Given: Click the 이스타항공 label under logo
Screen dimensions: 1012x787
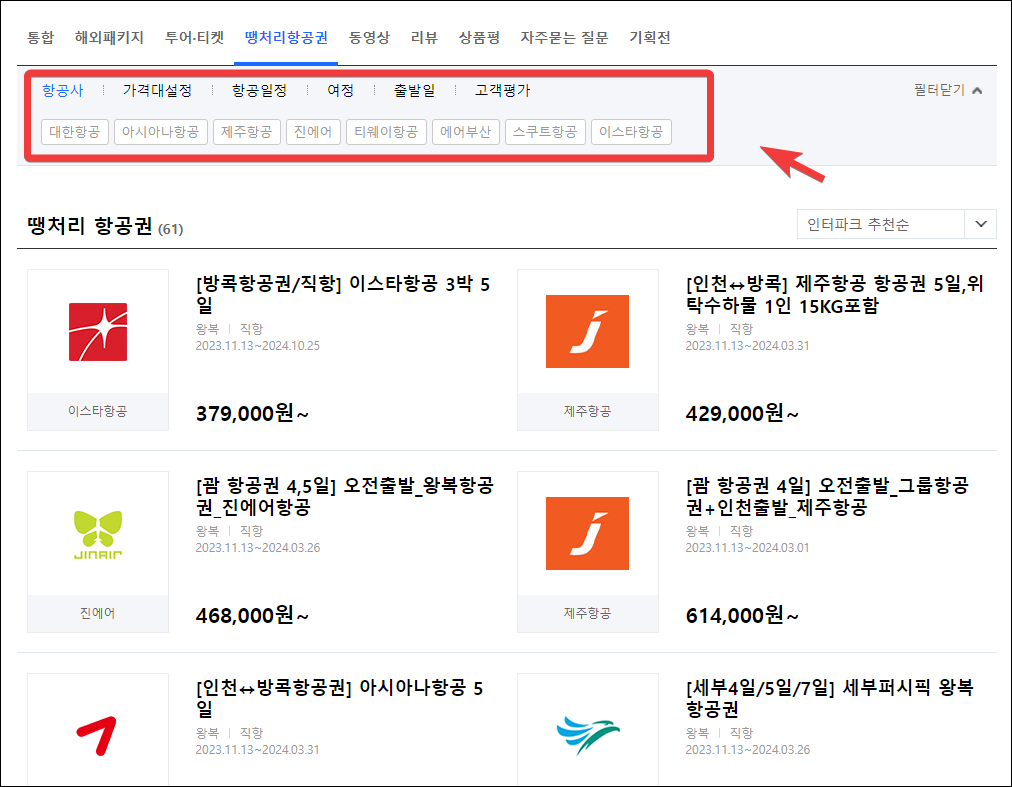Looking at the screenshot, I should [x=97, y=411].
